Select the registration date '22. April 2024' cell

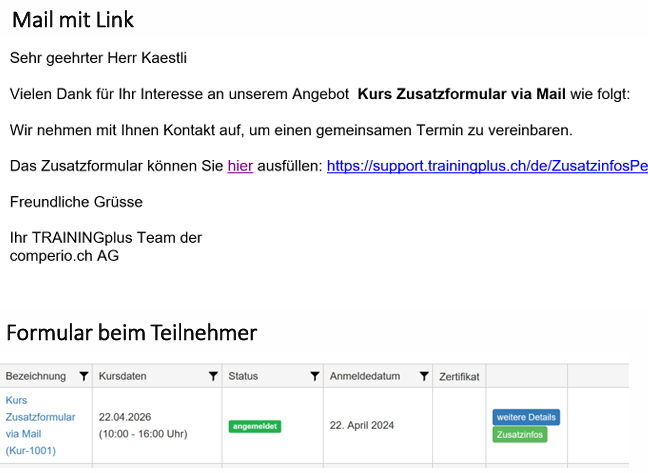(x=362, y=425)
